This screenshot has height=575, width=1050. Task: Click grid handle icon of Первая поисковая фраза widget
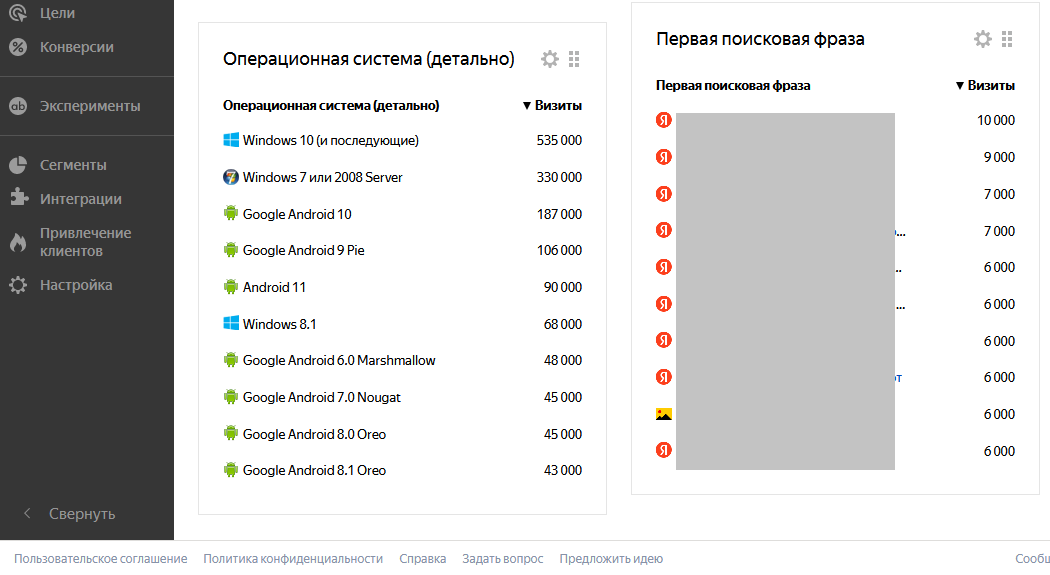(1006, 39)
